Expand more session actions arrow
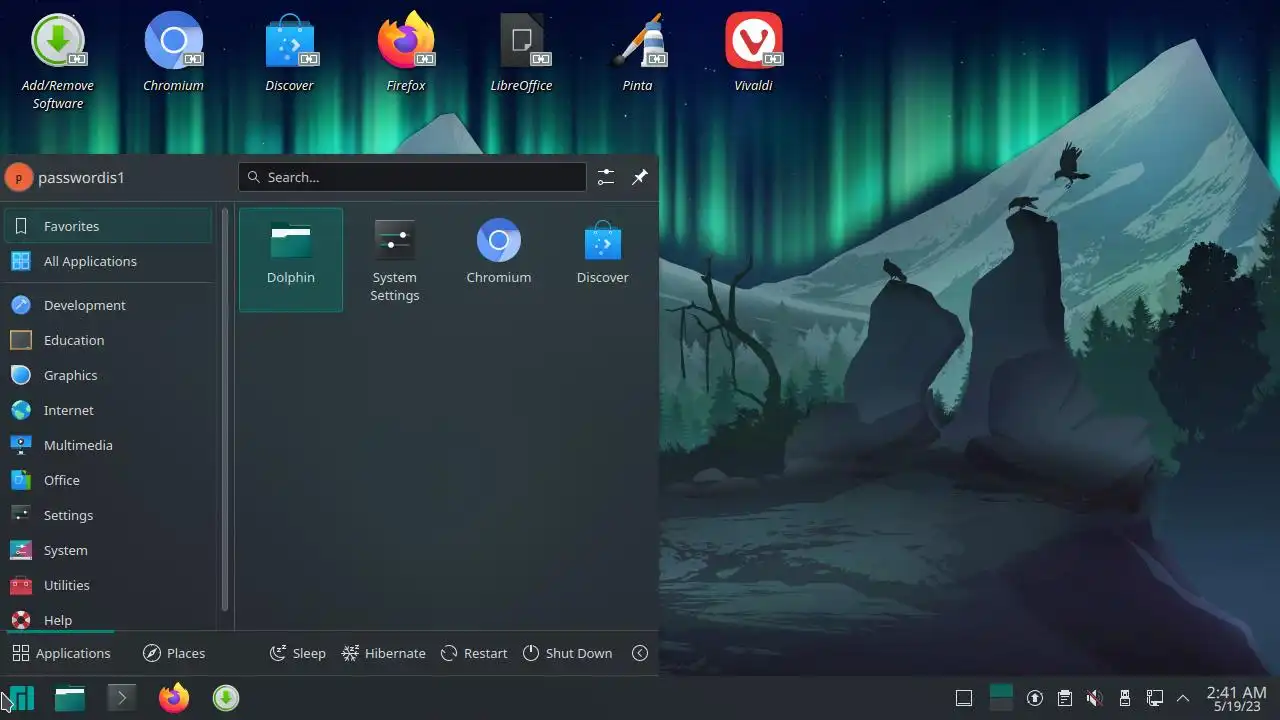Viewport: 1280px width, 720px height. click(x=640, y=653)
